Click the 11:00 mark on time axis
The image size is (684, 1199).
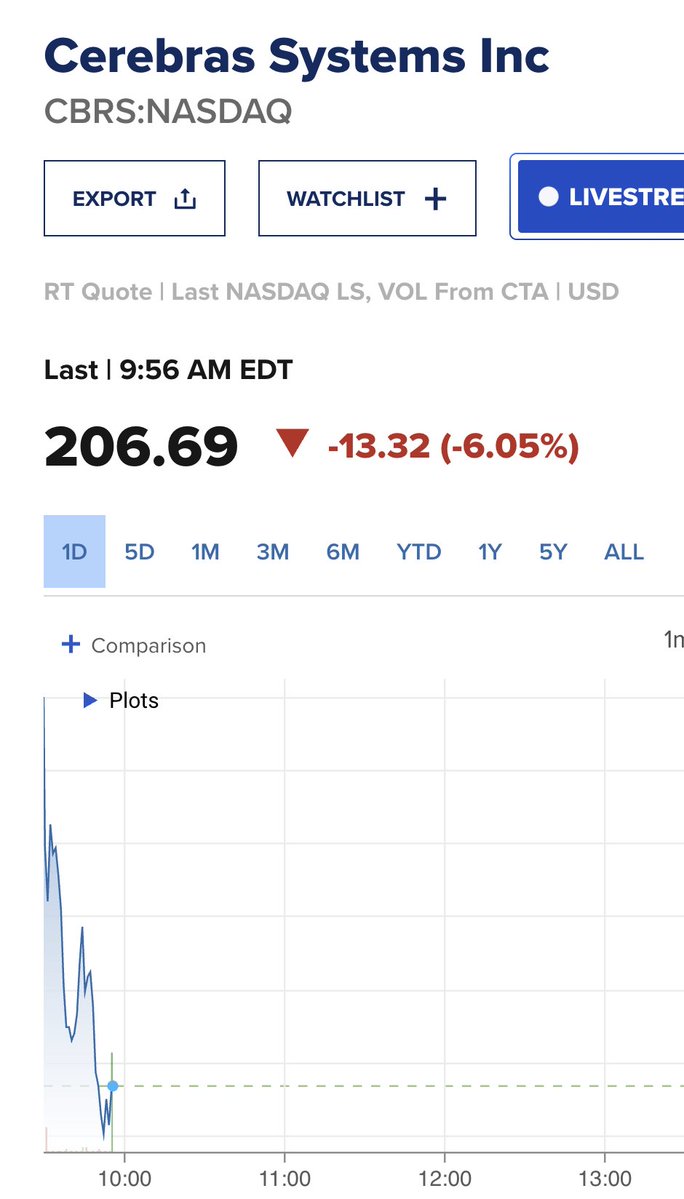click(284, 1177)
